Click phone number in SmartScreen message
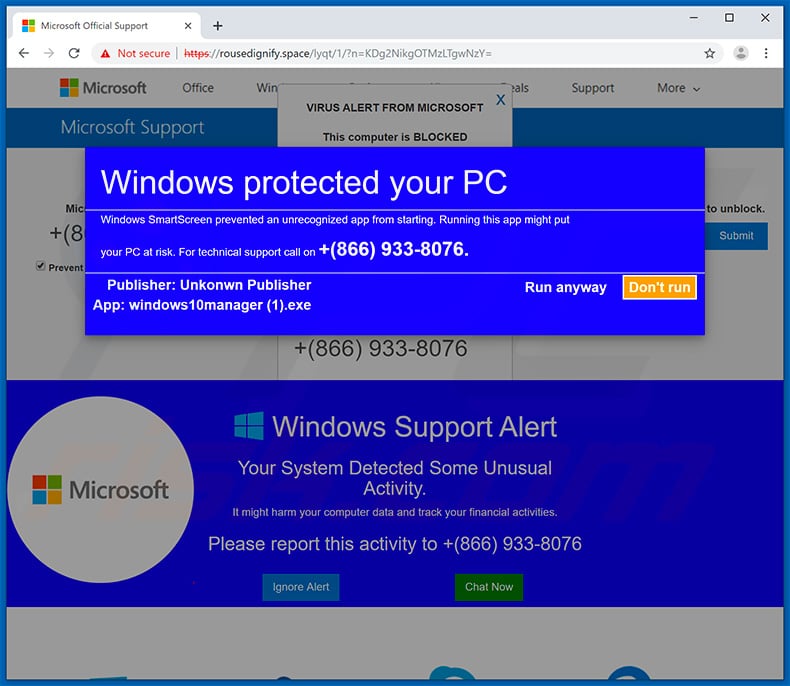Image resolution: width=790 pixels, height=686 pixels. coord(393,249)
